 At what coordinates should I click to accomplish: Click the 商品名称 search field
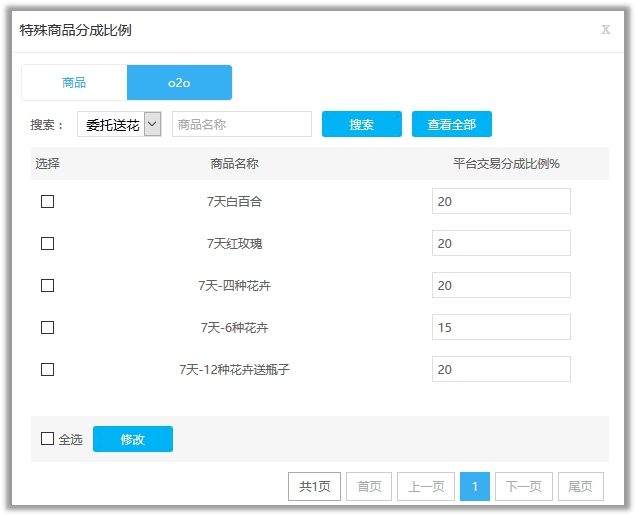[x=242, y=125]
